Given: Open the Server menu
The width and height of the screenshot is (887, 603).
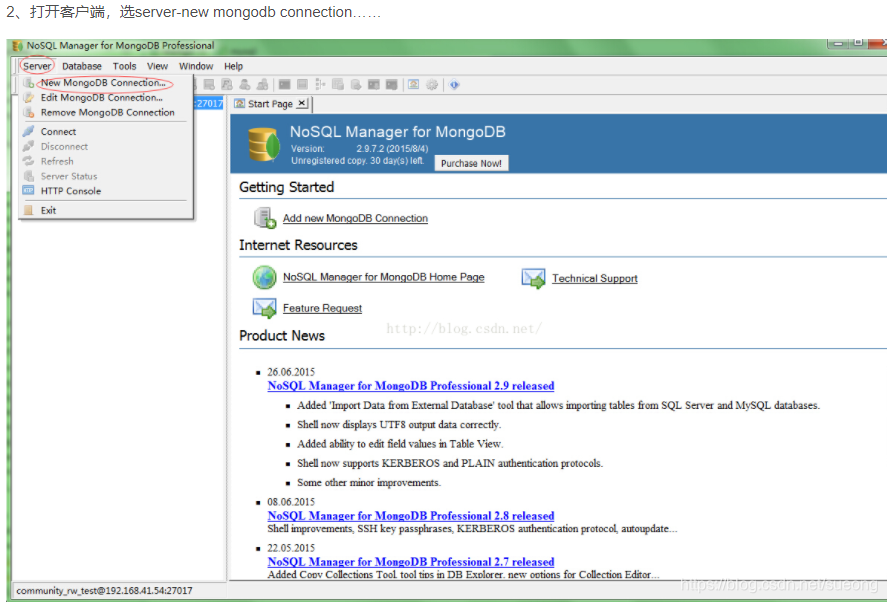Looking at the screenshot, I should (x=37, y=66).
